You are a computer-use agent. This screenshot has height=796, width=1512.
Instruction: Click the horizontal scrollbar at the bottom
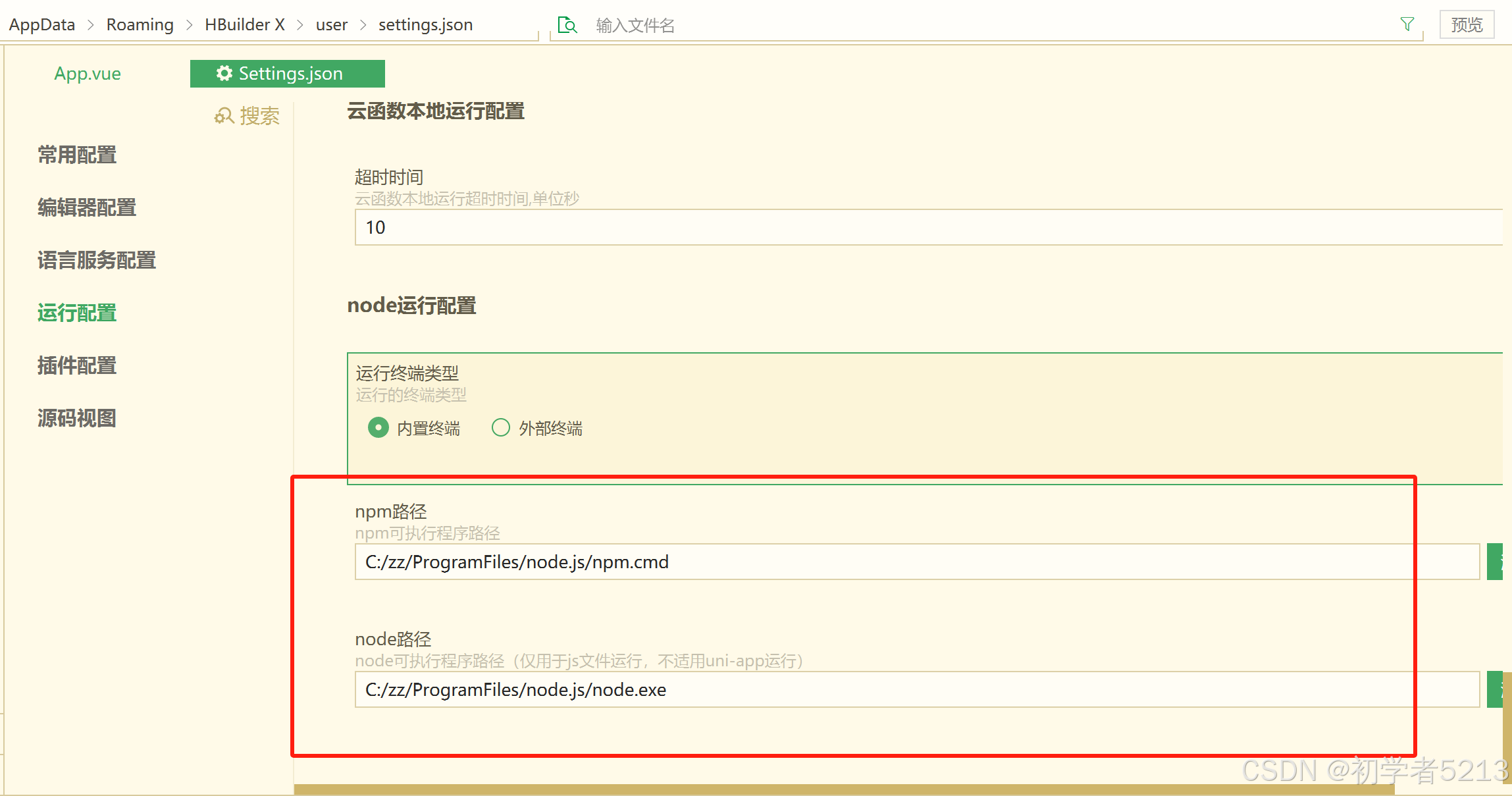843,789
